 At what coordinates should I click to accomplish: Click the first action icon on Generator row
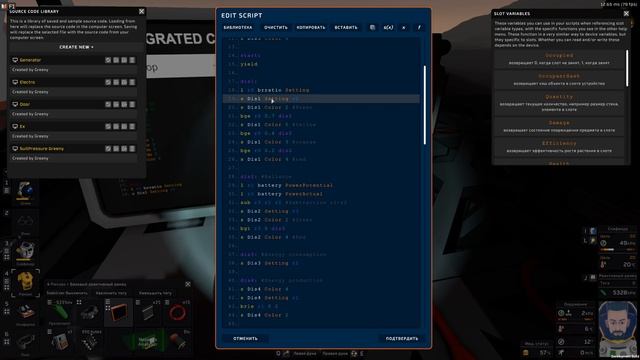pyautogui.click(x=108, y=60)
